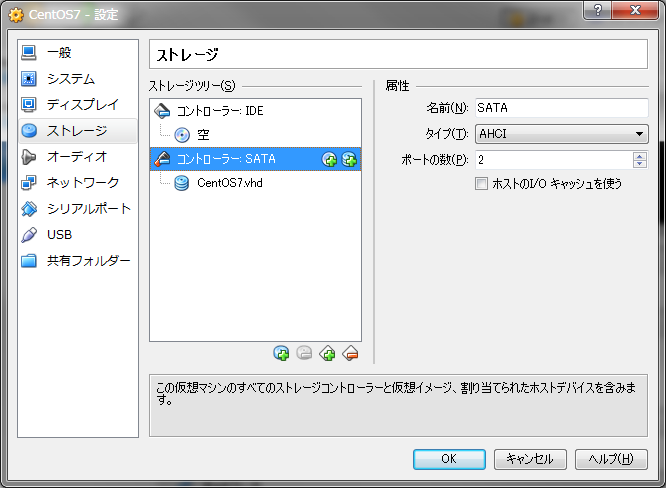The image size is (666, 488).
Task: Increase port count with up arrow
Action: point(640,156)
